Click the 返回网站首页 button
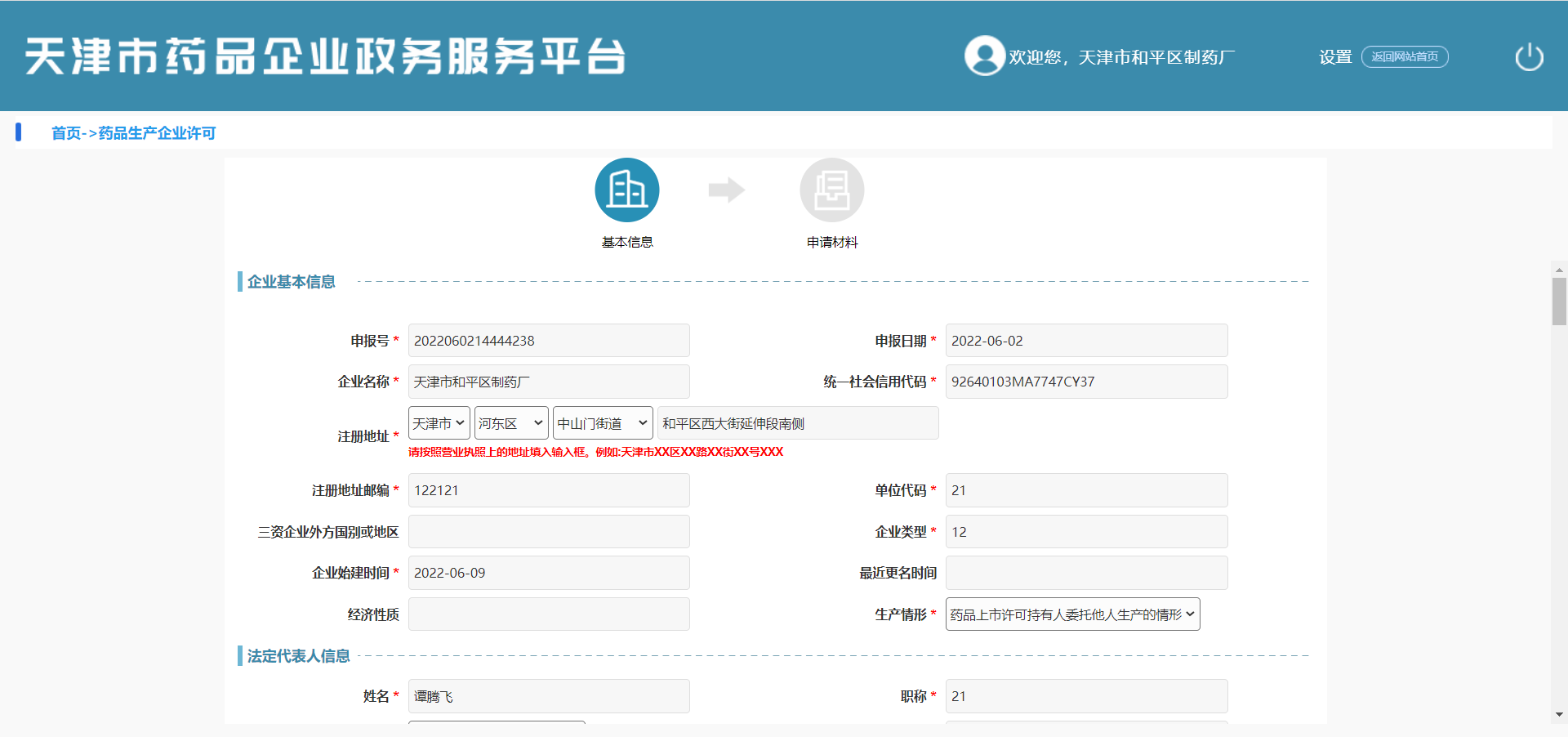Viewport: 1568px width, 737px height. [x=1404, y=57]
